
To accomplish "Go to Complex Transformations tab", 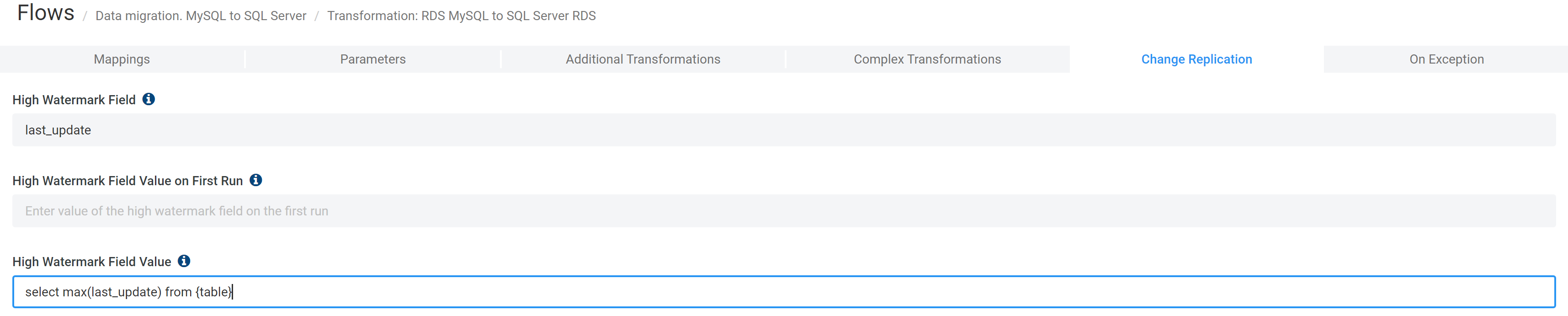I will coord(927,59).
